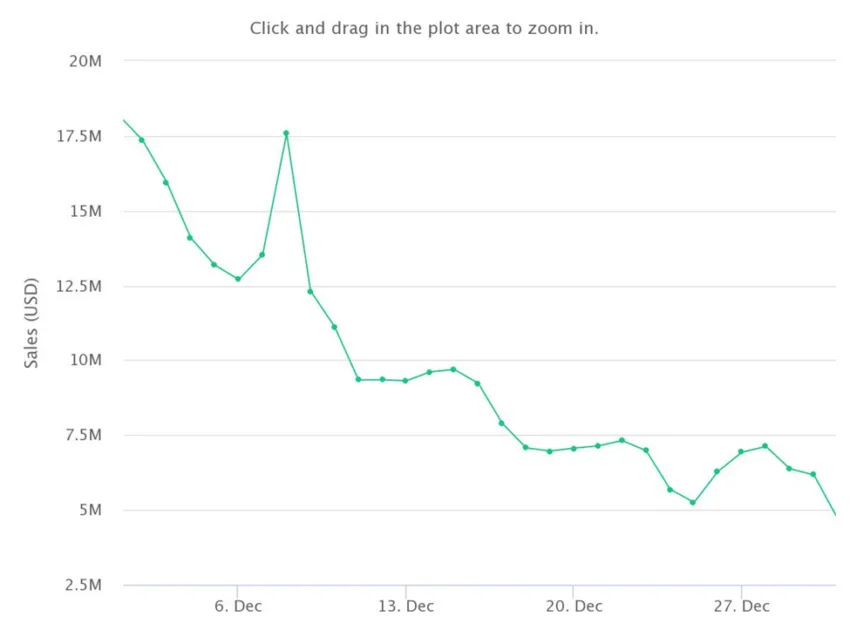The width and height of the screenshot is (850, 637).
Task: Click the 6. Dec x-axis label
Action: pyautogui.click(x=238, y=606)
